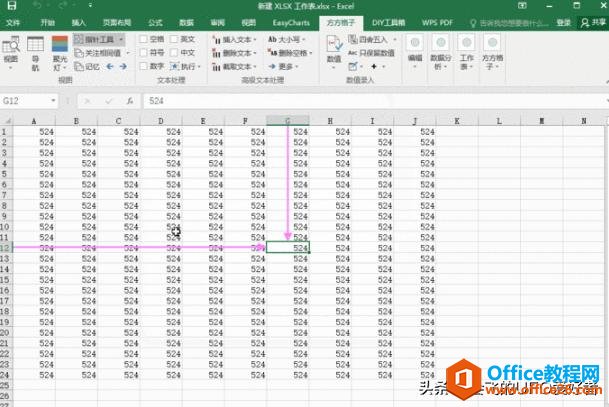This screenshot has height=407, width=609.
Task: Run the 执行 text processing command
Action: 183,66
